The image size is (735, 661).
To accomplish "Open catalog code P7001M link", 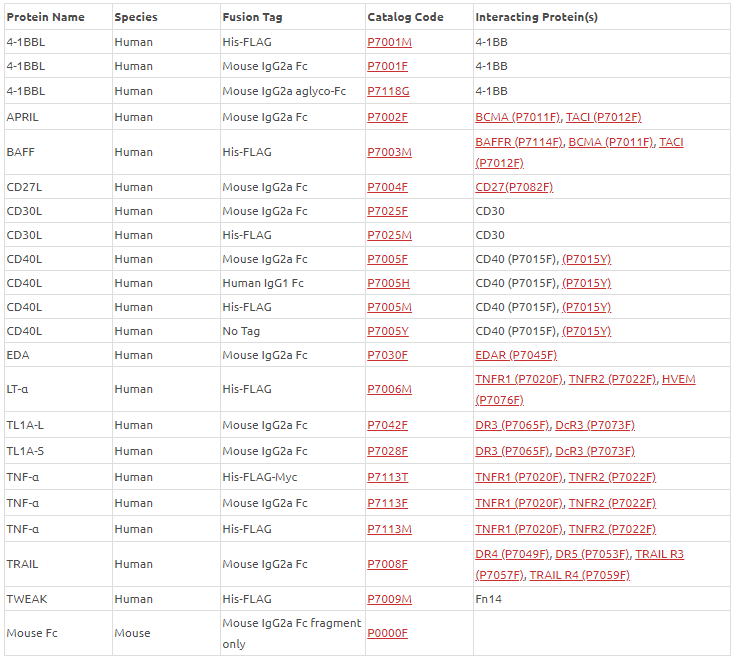I will coord(389,42).
